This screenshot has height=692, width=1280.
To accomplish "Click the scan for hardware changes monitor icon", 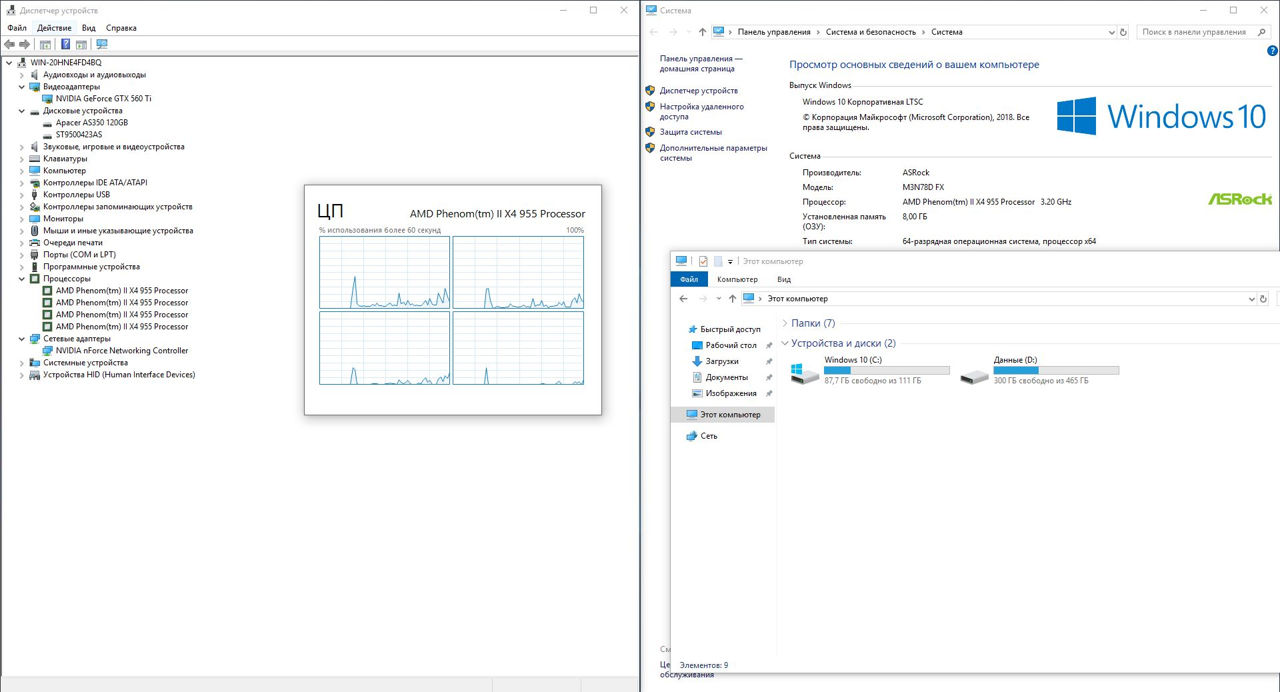I will tap(101, 44).
